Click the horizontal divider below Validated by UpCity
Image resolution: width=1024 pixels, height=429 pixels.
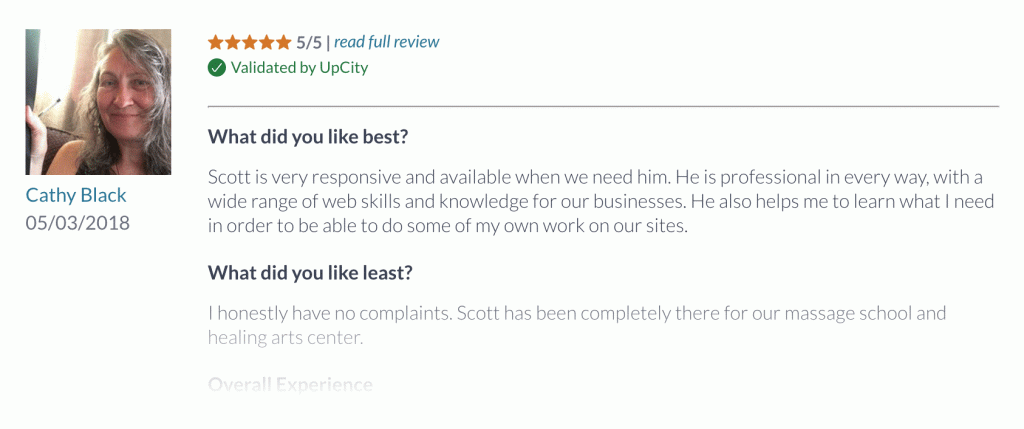point(603,105)
